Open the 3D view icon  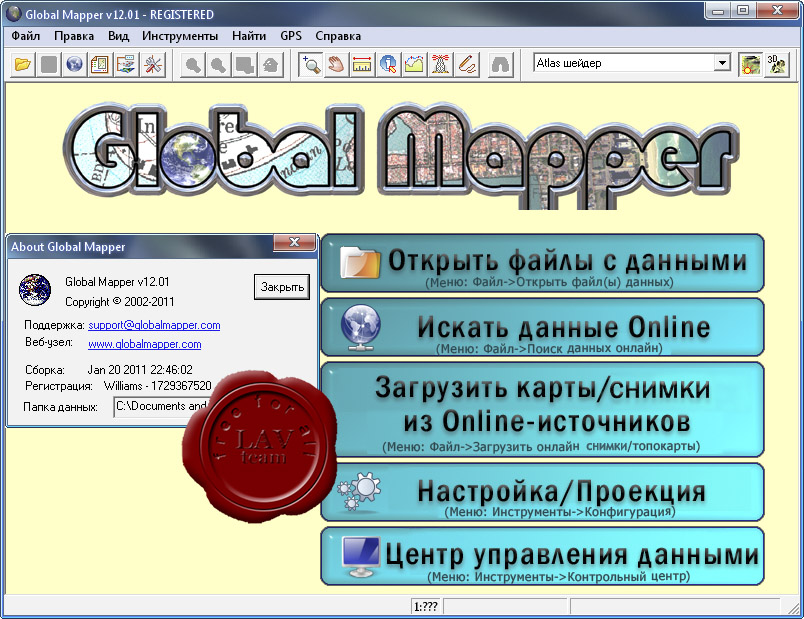(x=776, y=65)
